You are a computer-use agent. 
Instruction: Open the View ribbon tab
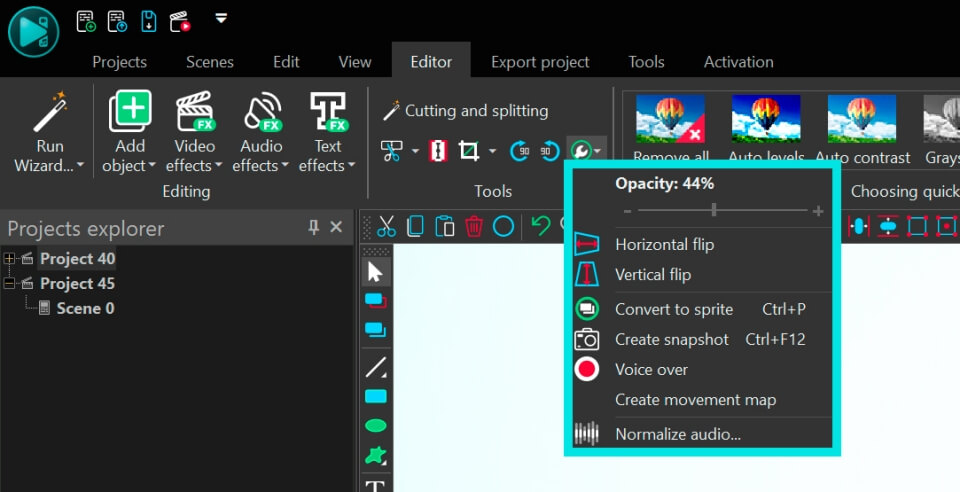point(354,62)
